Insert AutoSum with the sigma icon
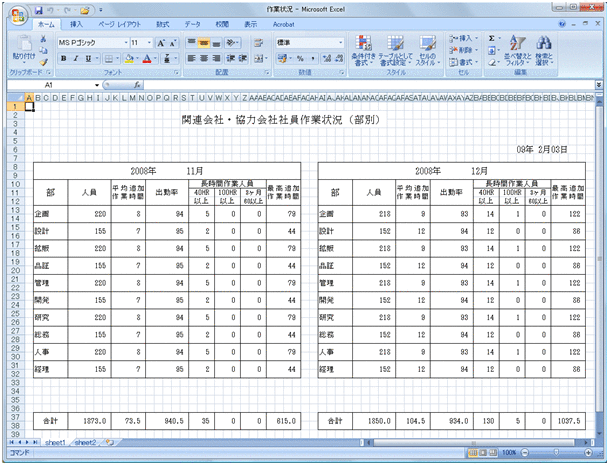The image size is (611, 467). (x=492, y=38)
